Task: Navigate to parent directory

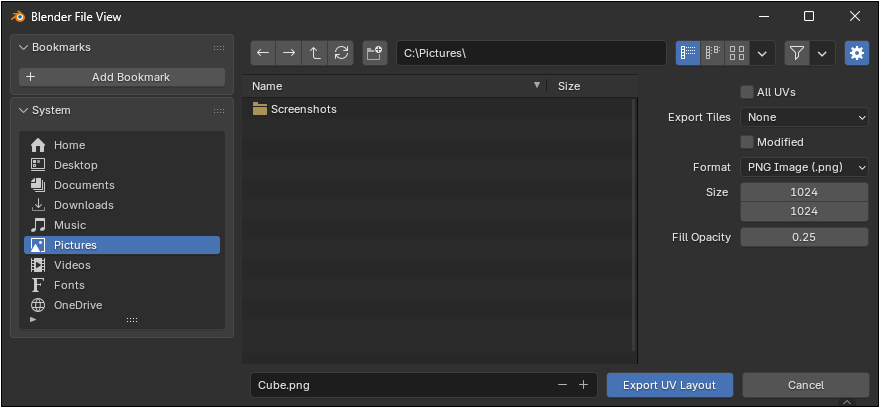Action: [x=315, y=53]
